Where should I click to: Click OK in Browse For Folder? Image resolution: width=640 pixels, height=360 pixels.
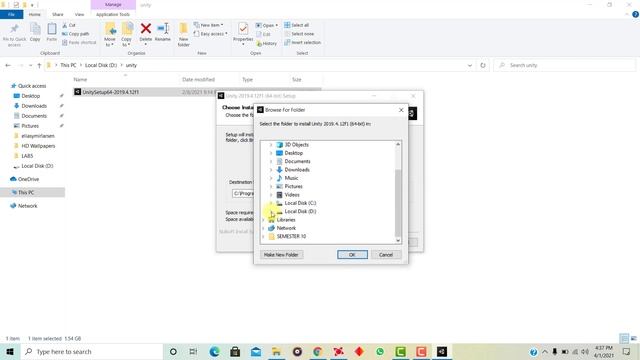(x=352, y=255)
